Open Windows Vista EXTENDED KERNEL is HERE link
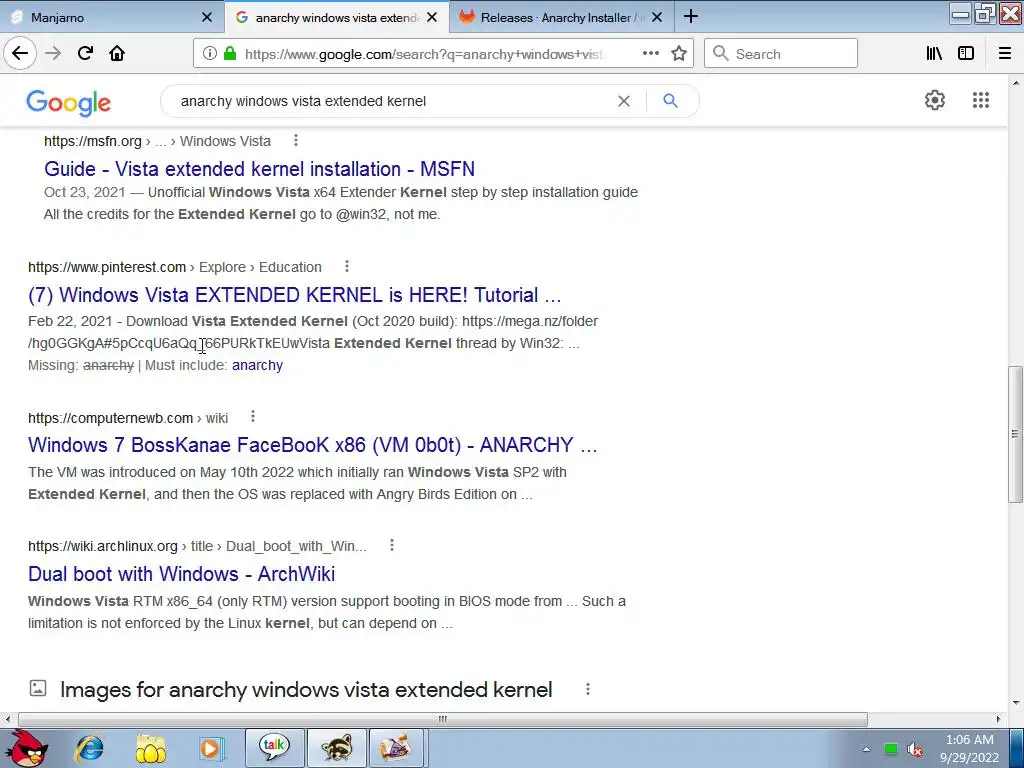This screenshot has width=1024, height=768. click(x=295, y=295)
